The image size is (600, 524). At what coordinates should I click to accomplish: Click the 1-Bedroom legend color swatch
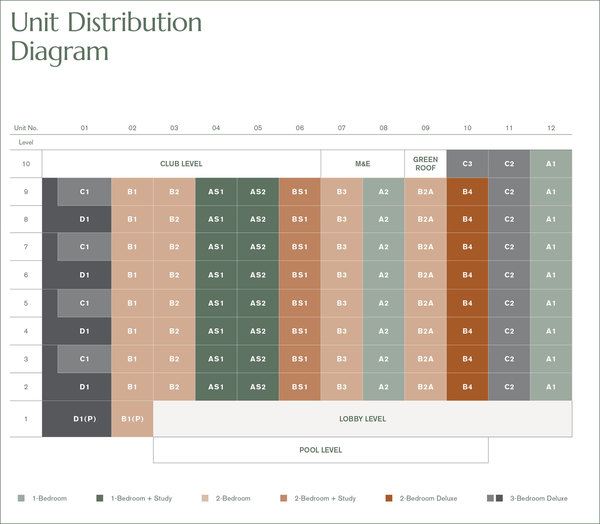(x=22, y=497)
